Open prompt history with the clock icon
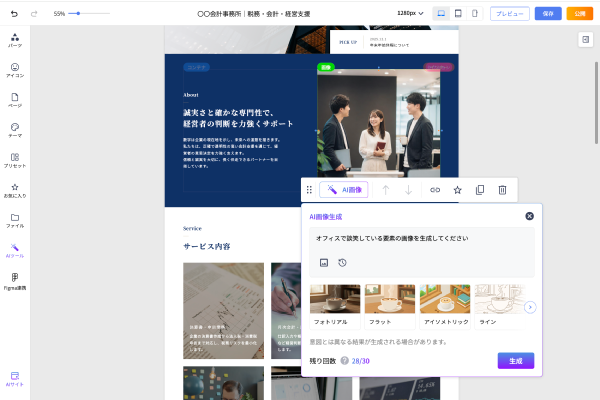This screenshot has width=600, height=400. pos(342,263)
